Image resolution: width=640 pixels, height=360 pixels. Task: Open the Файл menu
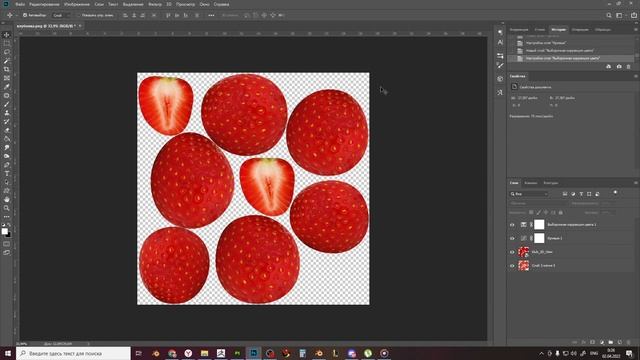20,4
